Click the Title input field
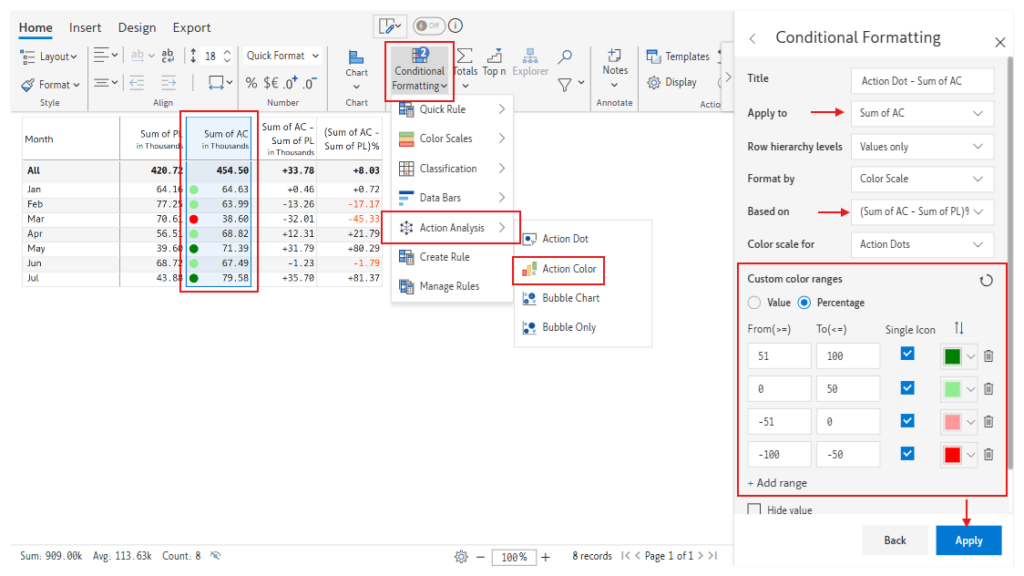 click(x=922, y=81)
